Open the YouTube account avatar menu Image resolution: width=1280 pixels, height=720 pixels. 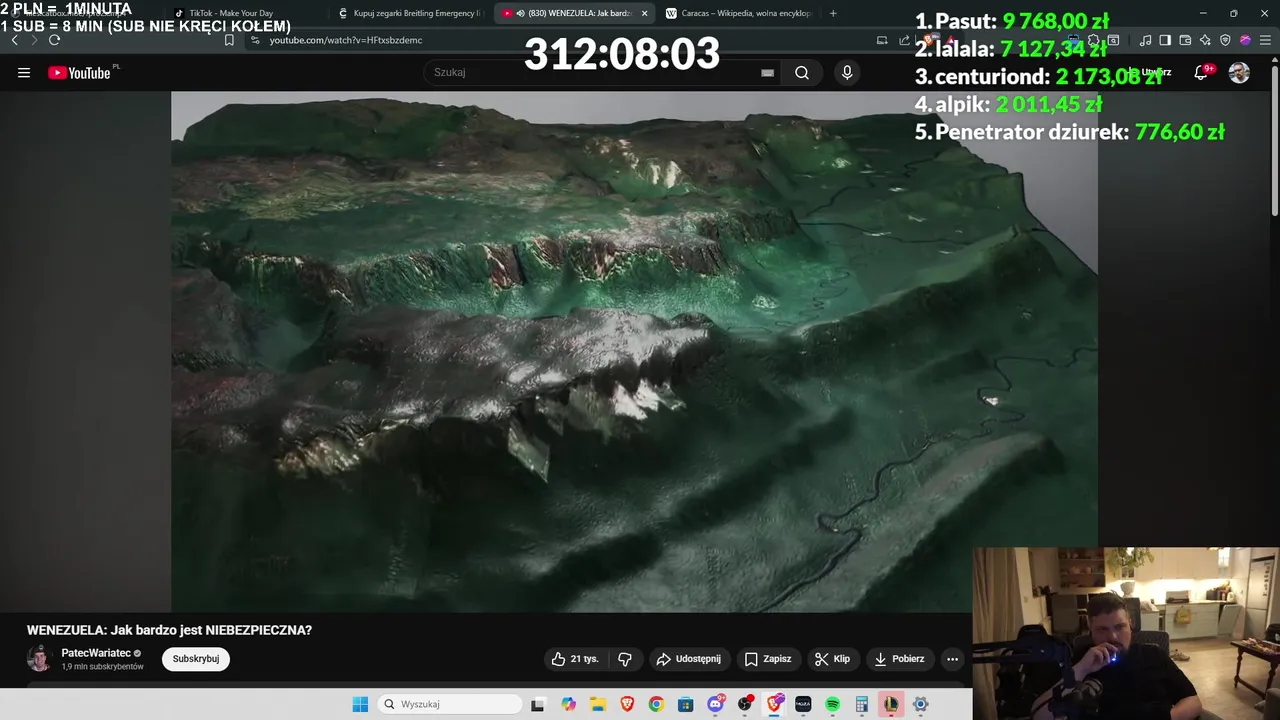tap(1239, 72)
